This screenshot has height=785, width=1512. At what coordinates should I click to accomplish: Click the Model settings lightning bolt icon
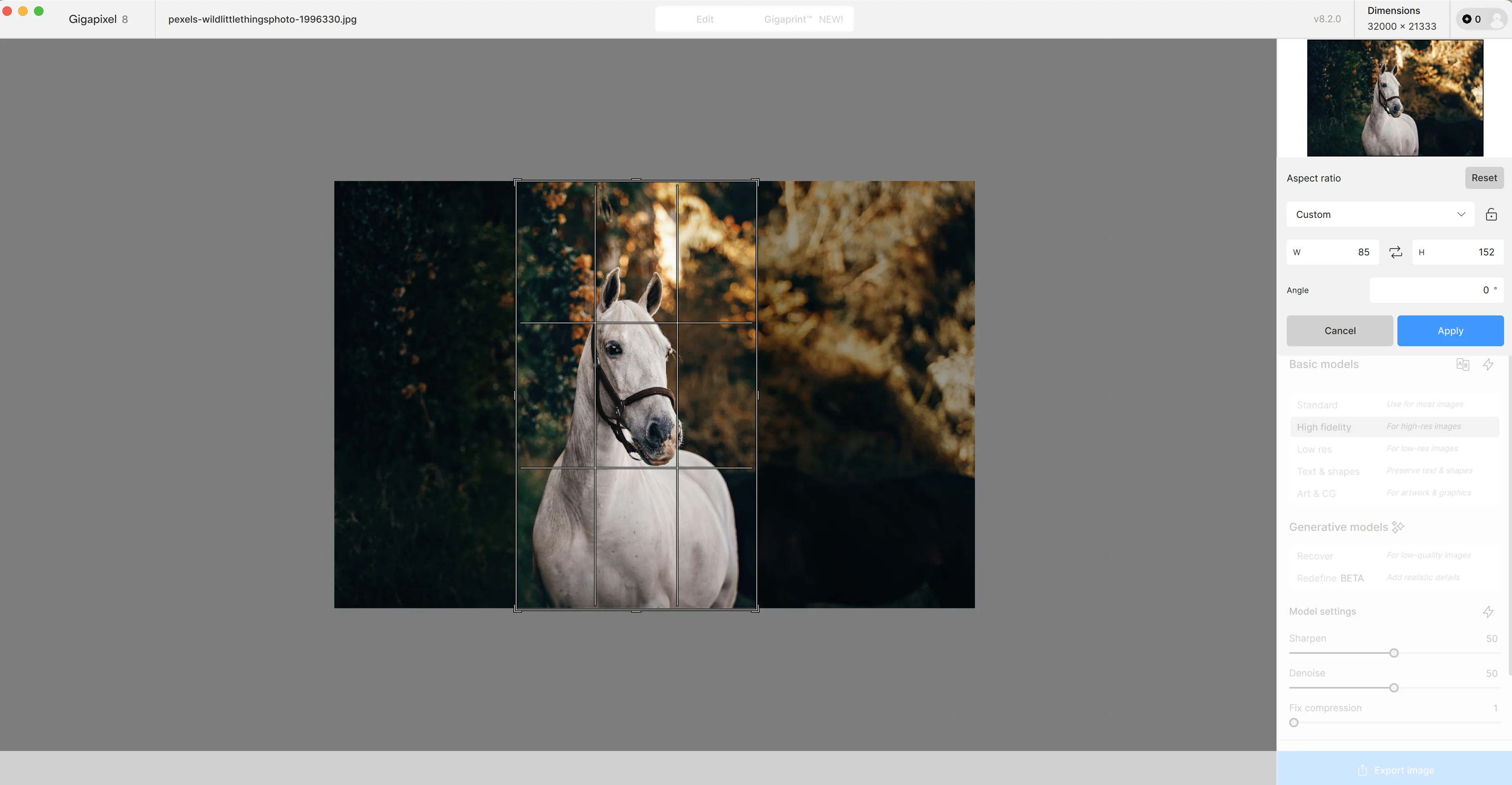[x=1488, y=611]
